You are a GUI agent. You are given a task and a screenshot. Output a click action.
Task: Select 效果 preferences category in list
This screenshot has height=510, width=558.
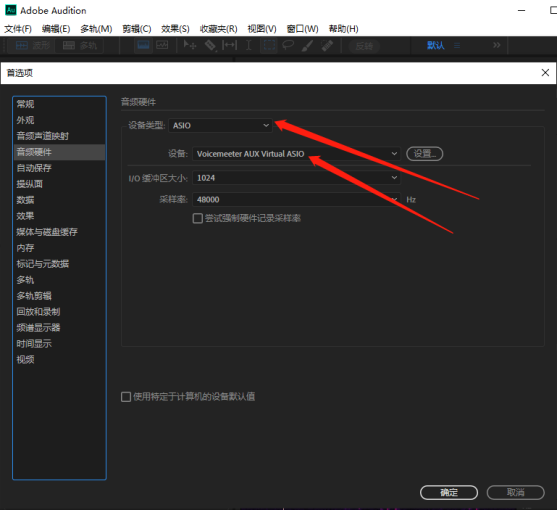point(59,216)
